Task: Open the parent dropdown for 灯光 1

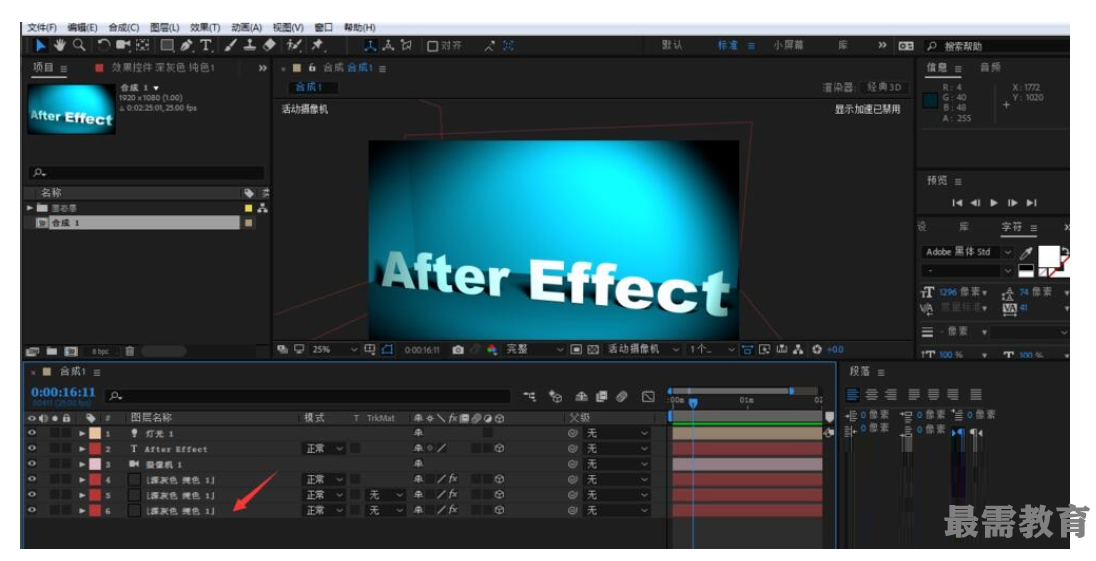Action: [617, 433]
